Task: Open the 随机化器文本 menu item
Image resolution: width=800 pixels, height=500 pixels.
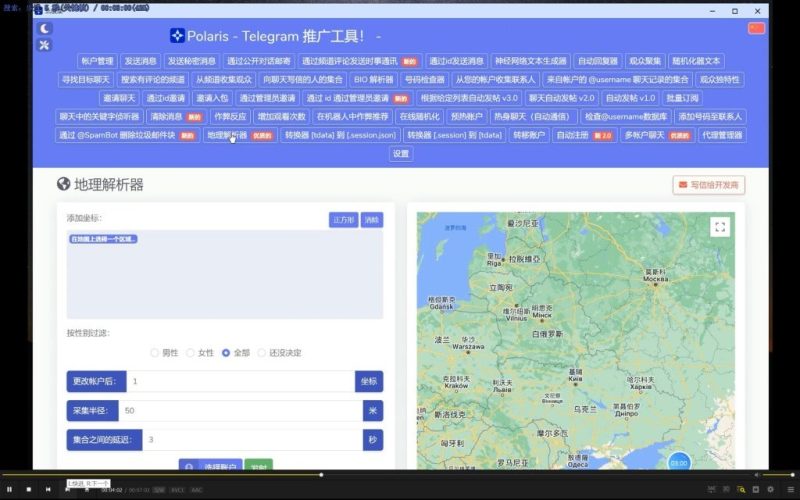Action: [x=696, y=61]
